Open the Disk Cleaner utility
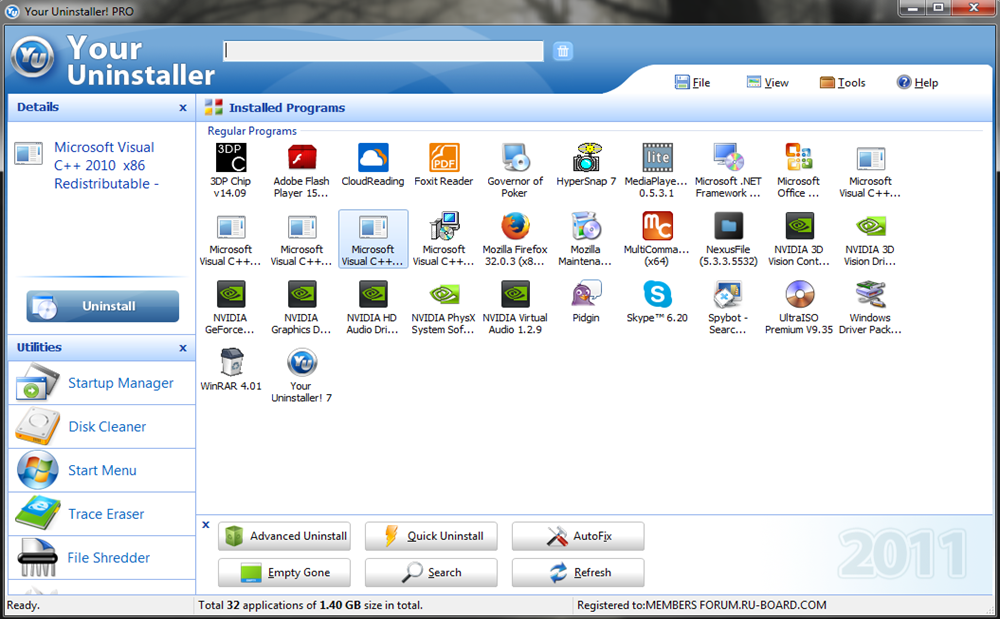 (x=102, y=426)
